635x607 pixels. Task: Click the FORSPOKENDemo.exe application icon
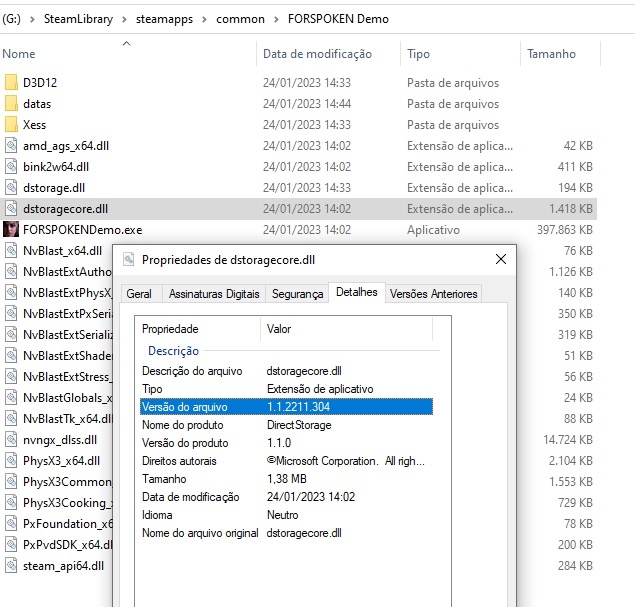tap(11, 230)
